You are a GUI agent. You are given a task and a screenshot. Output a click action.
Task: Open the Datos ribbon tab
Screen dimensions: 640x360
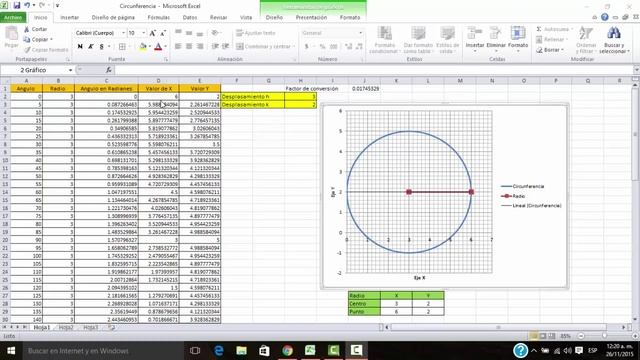(190, 18)
